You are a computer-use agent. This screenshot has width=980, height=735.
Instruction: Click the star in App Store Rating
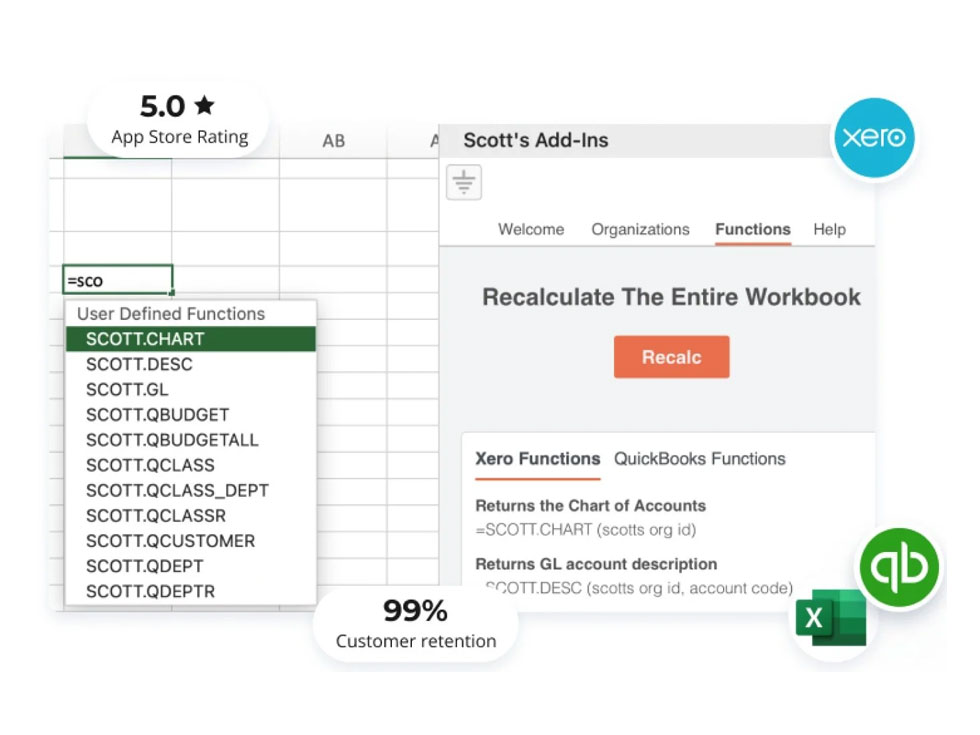[205, 105]
